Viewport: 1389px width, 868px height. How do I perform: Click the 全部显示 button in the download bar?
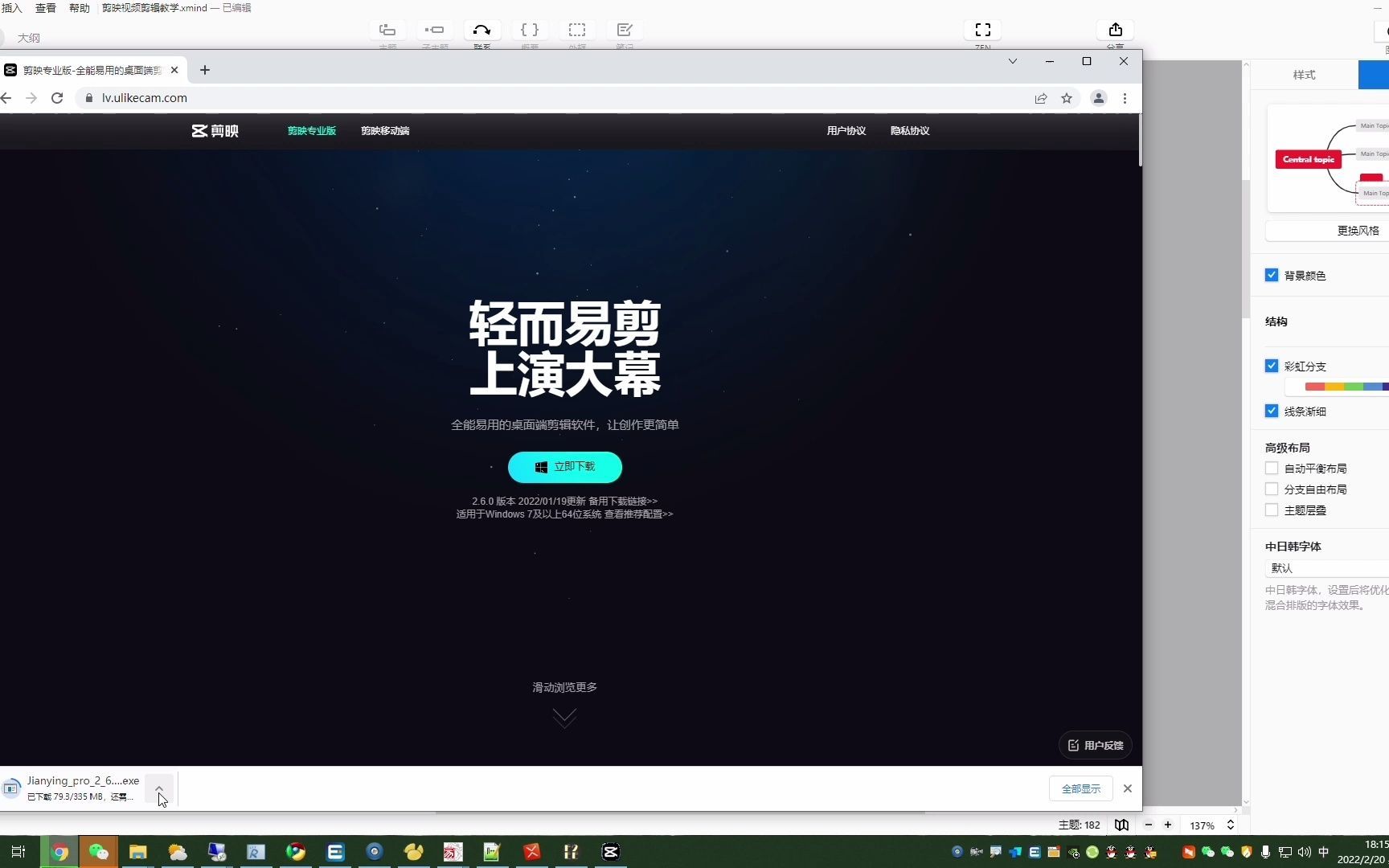click(x=1081, y=788)
